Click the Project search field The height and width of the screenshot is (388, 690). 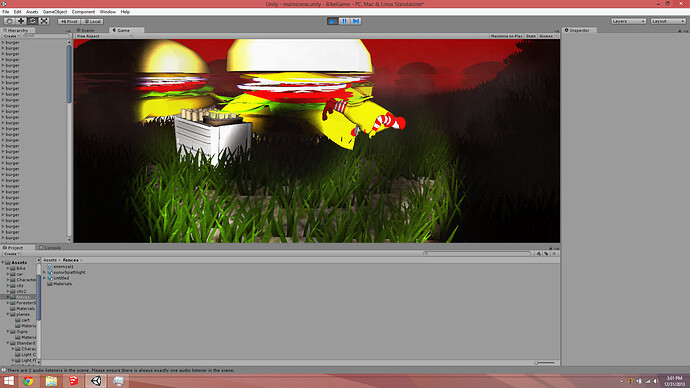click(477, 254)
